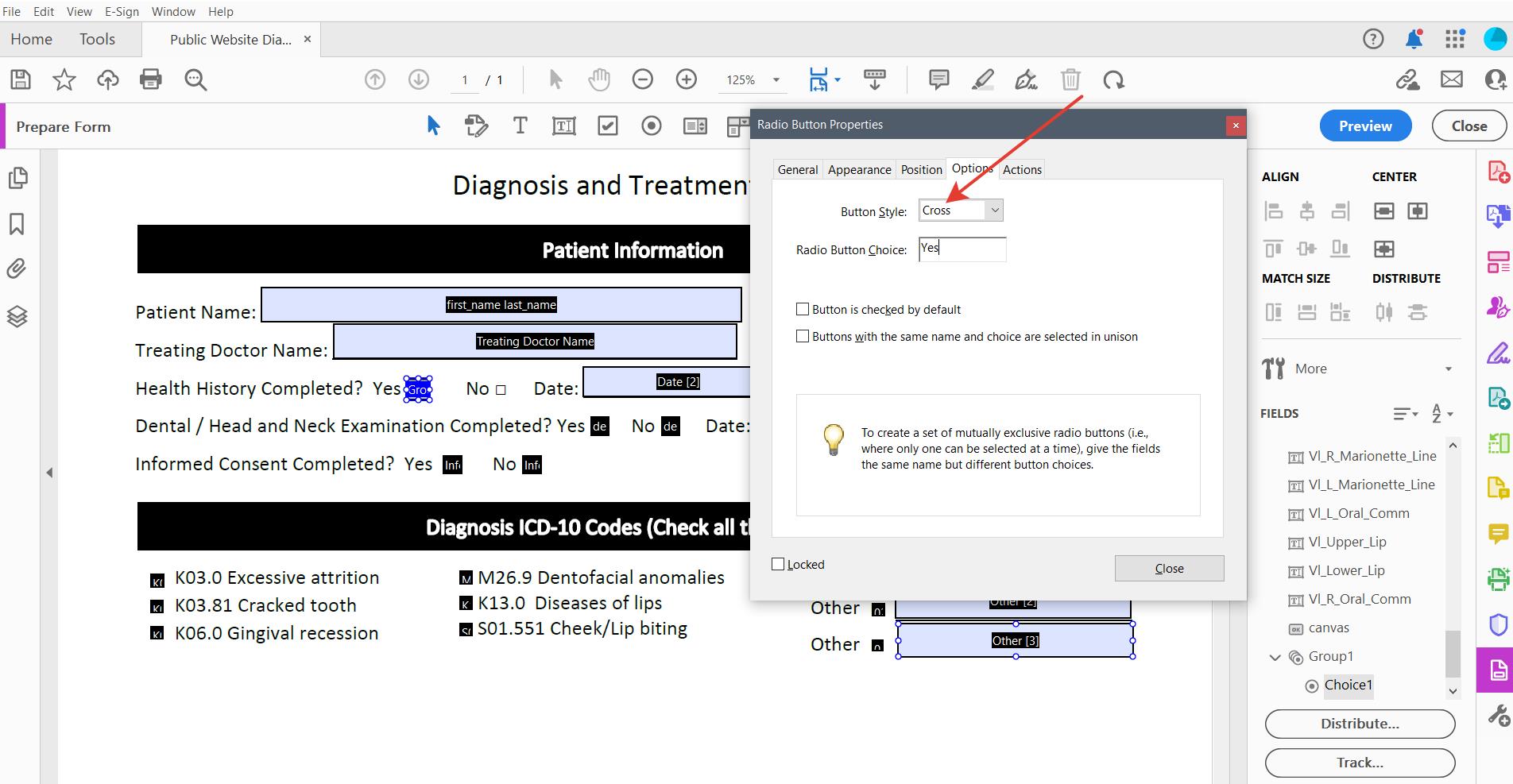1513x784 pixels.
Task: Click the Delete trash can icon
Action: (x=1070, y=79)
